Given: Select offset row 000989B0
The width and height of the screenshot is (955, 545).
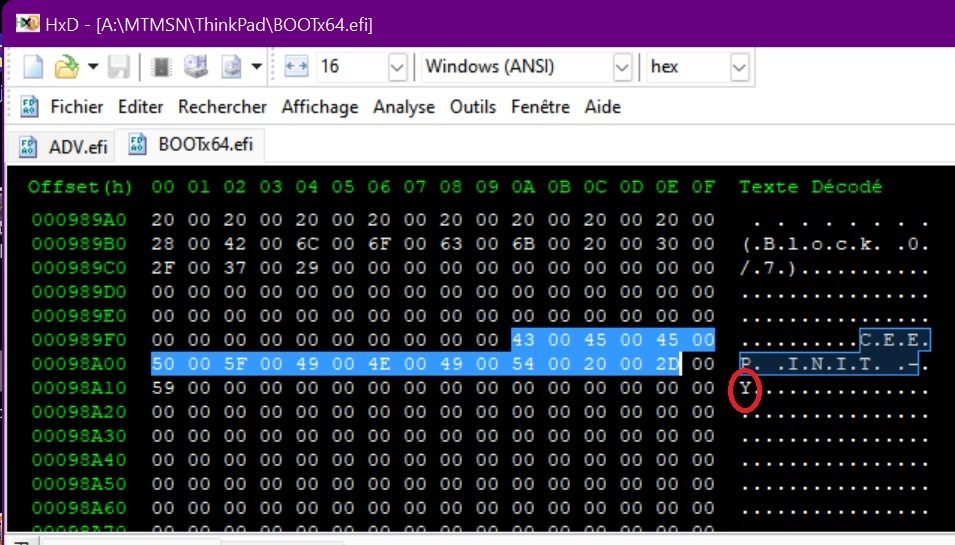Looking at the screenshot, I should (79, 244).
